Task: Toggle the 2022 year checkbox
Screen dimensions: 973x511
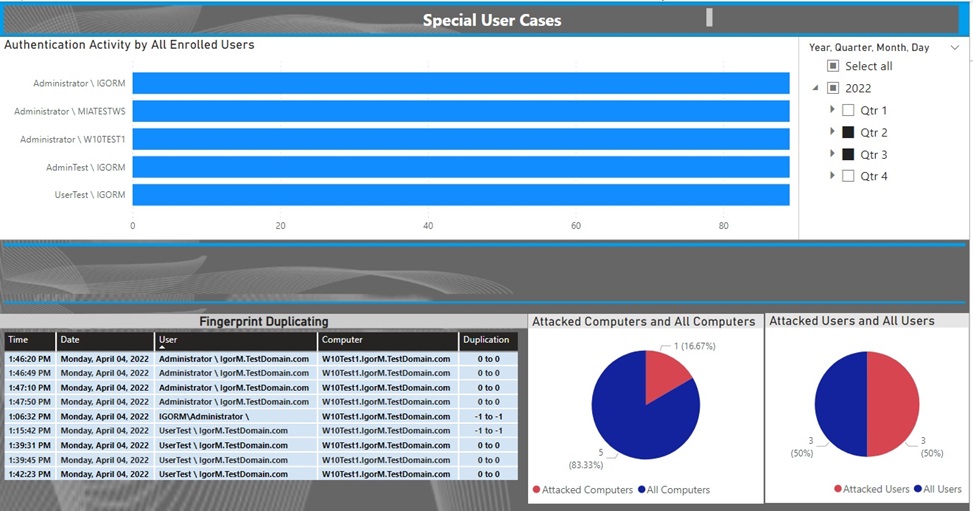Action: (833, 88)
